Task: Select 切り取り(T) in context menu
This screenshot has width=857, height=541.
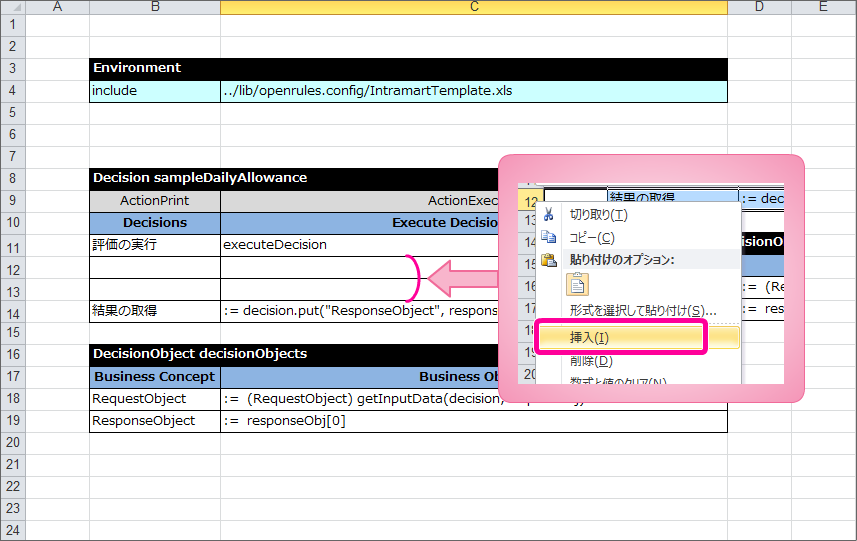Action: coord(598,214)
